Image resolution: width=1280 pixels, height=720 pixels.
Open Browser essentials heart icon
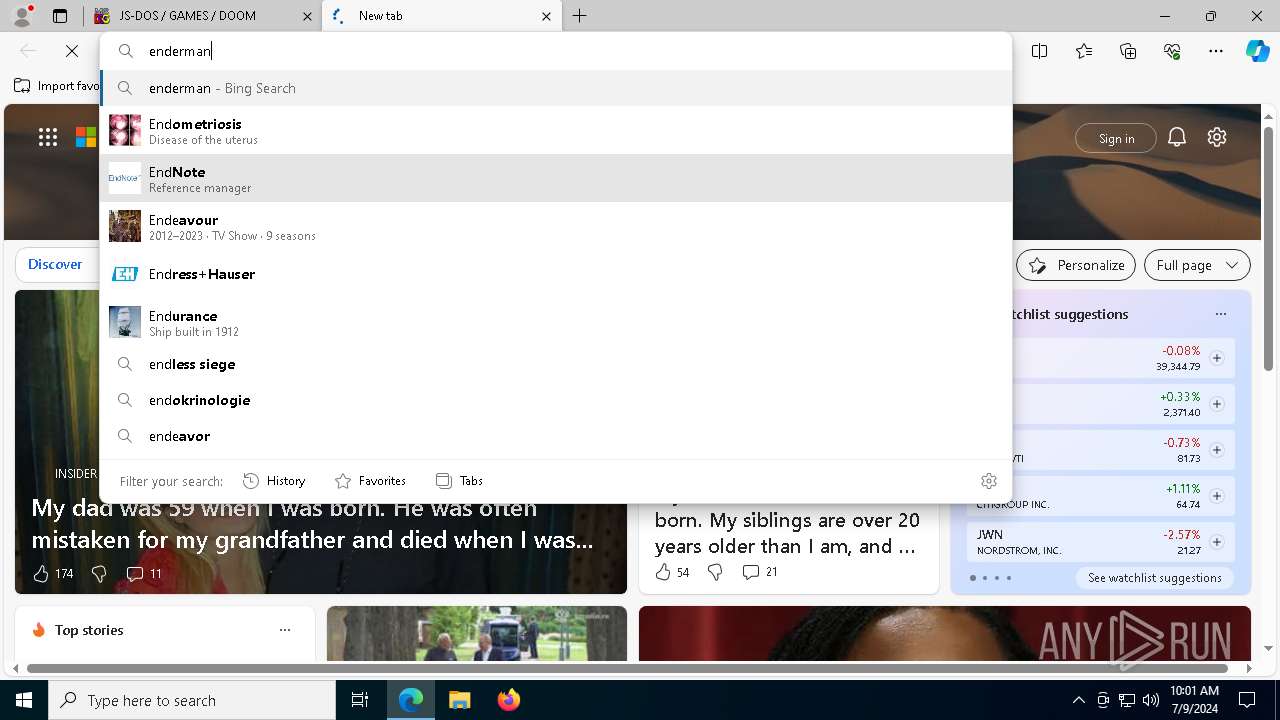[x=1172, y=51]
